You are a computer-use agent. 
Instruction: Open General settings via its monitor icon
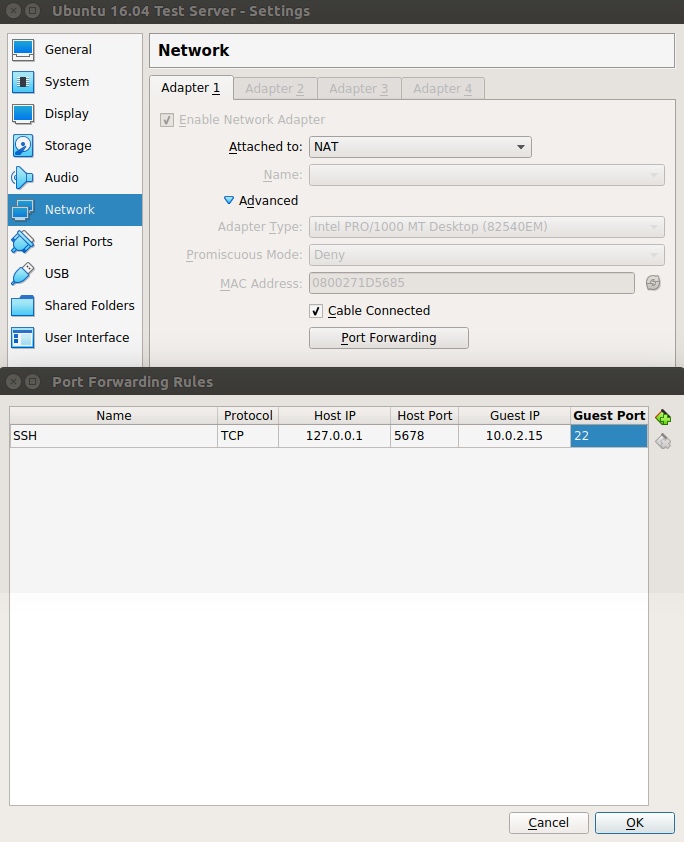(x=23, y=49)
